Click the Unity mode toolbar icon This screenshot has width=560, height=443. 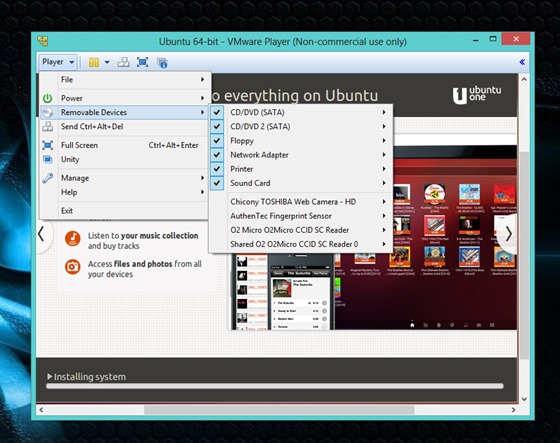click(x=162, y=63)
